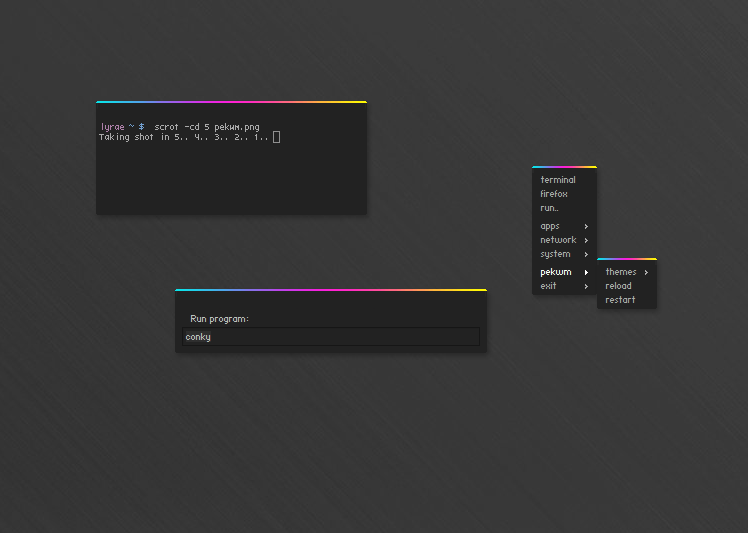The width and height of the screenshot is (748, 533).
Task: Click the lyrae prompt text in terminal
Action: point(113,127)
